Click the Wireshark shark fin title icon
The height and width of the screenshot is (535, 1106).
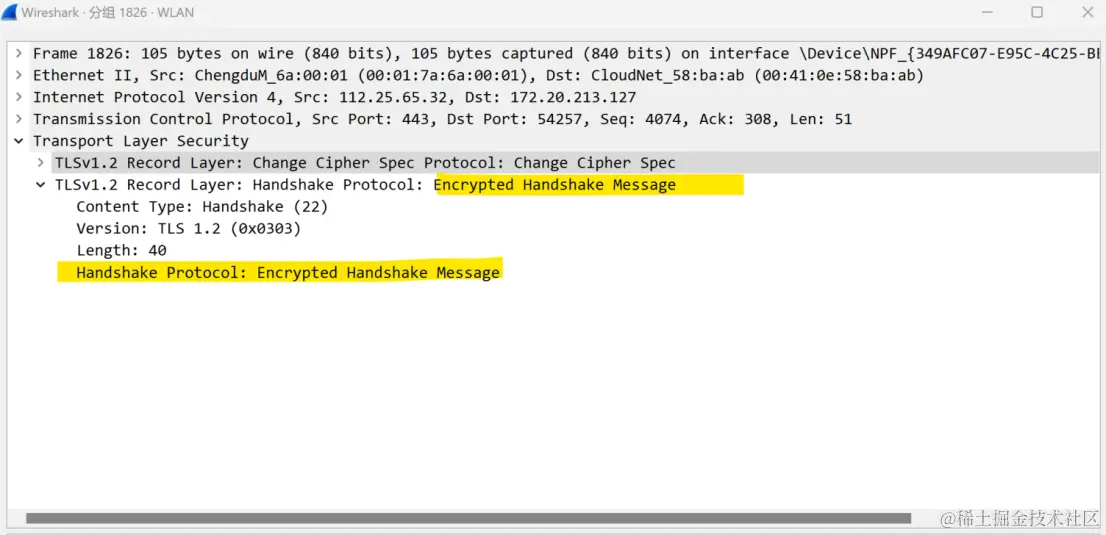(x=10, y=12)
